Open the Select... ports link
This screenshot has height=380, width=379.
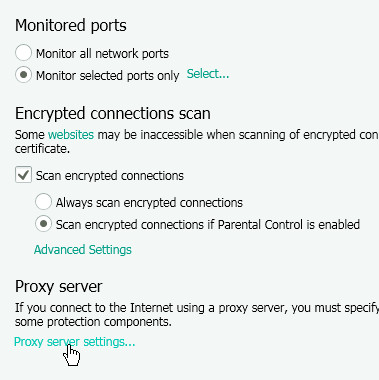pyautogui.click(x=208, y=74)
